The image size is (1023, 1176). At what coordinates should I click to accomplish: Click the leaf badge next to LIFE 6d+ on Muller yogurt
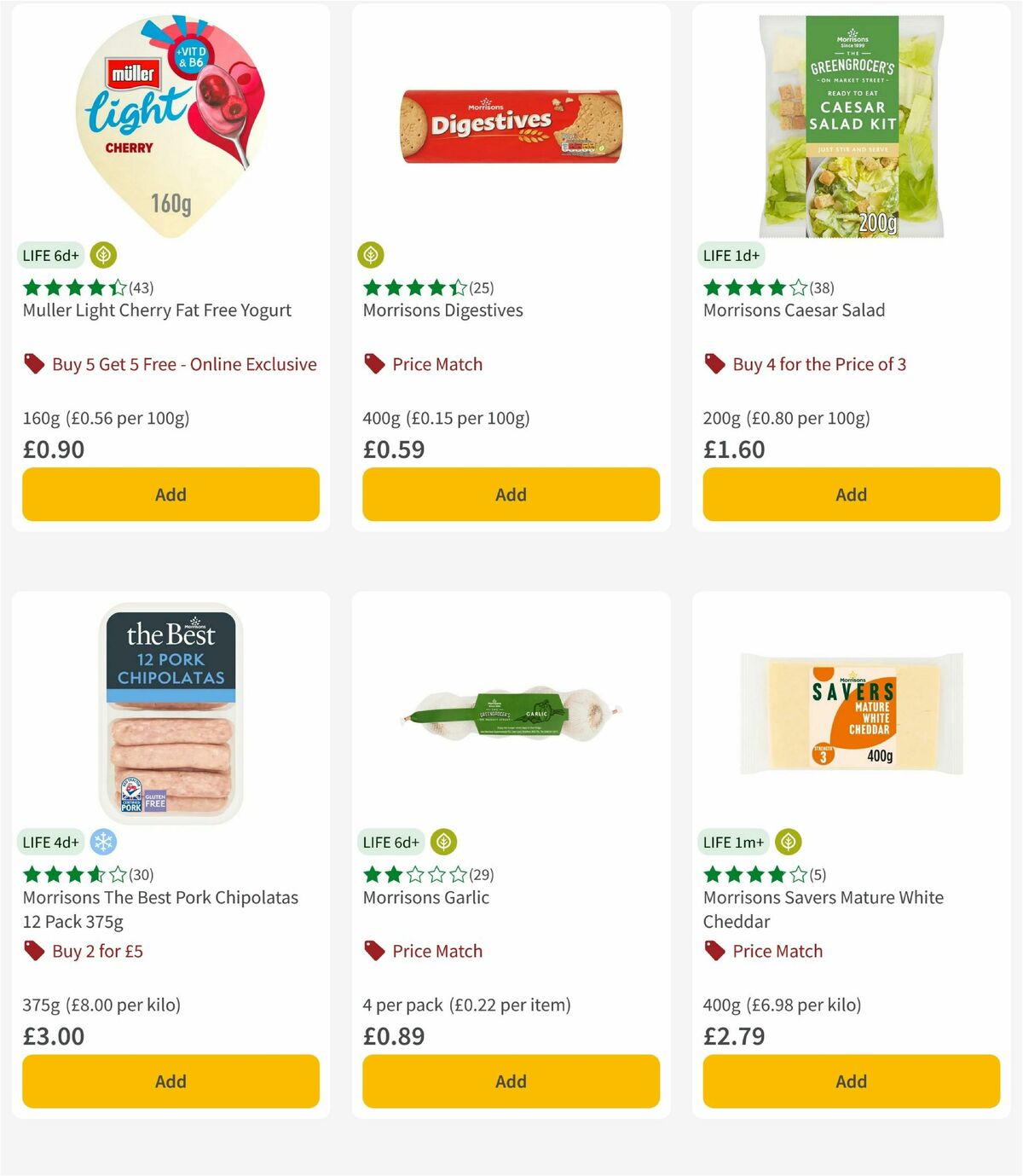(x=101, y=254)
